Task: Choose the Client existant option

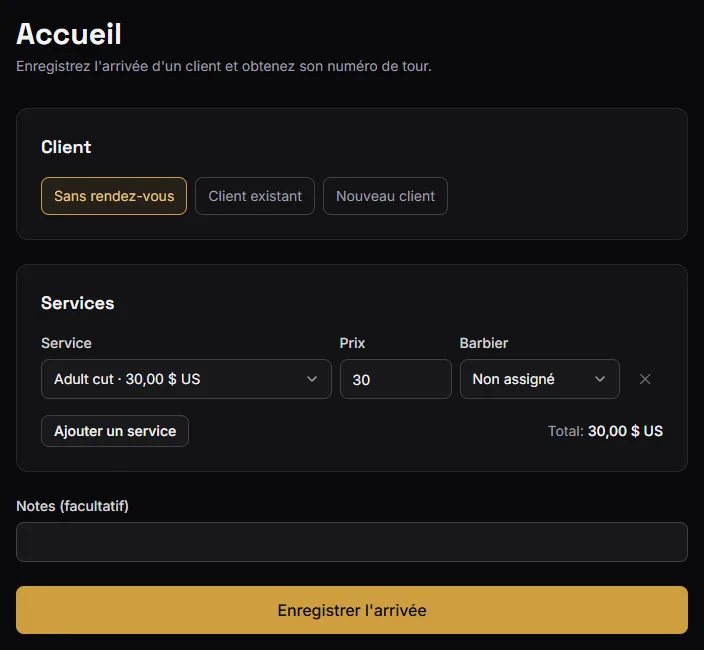Action: coord(255,196)
